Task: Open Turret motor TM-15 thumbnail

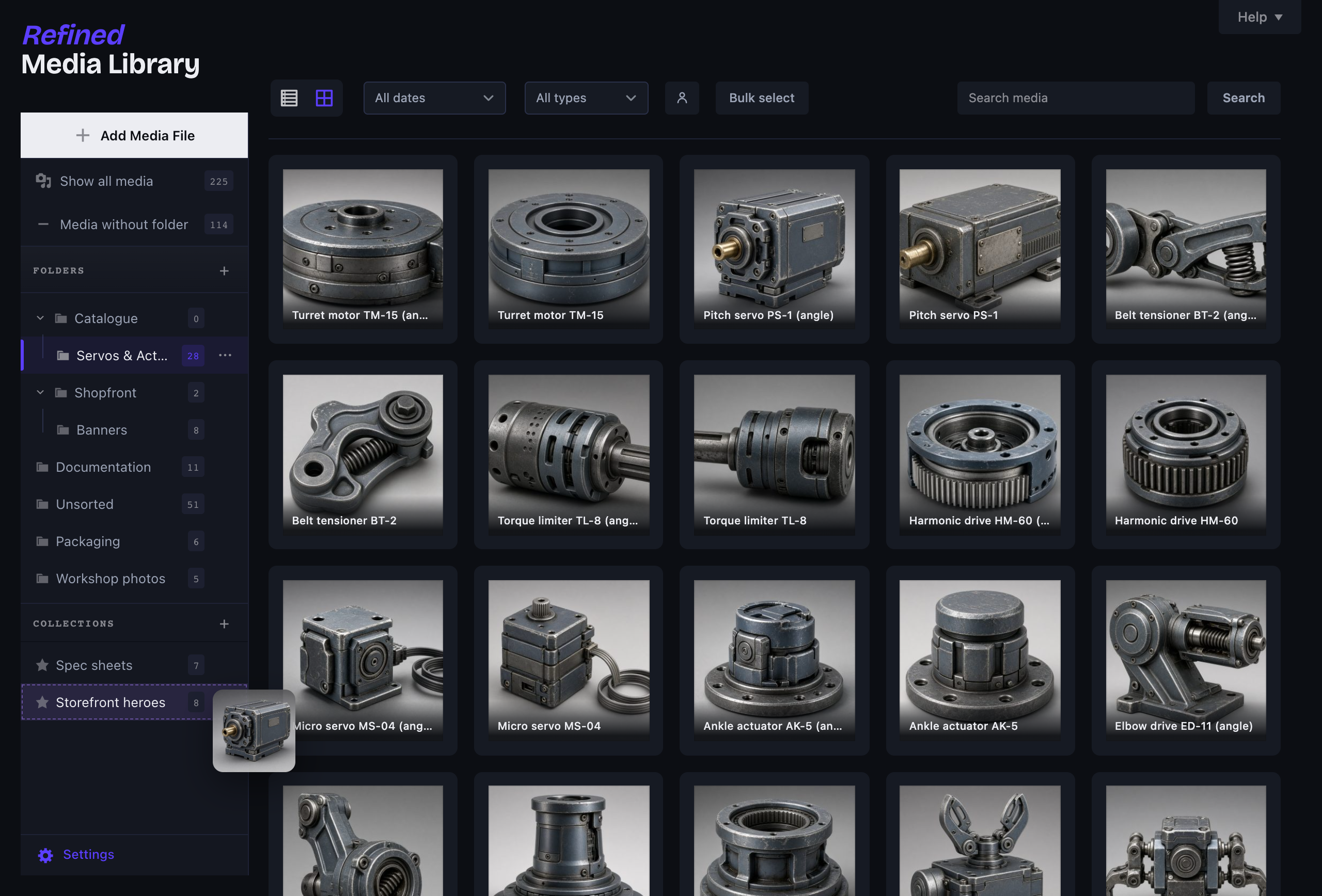Action: click(568, 249)
